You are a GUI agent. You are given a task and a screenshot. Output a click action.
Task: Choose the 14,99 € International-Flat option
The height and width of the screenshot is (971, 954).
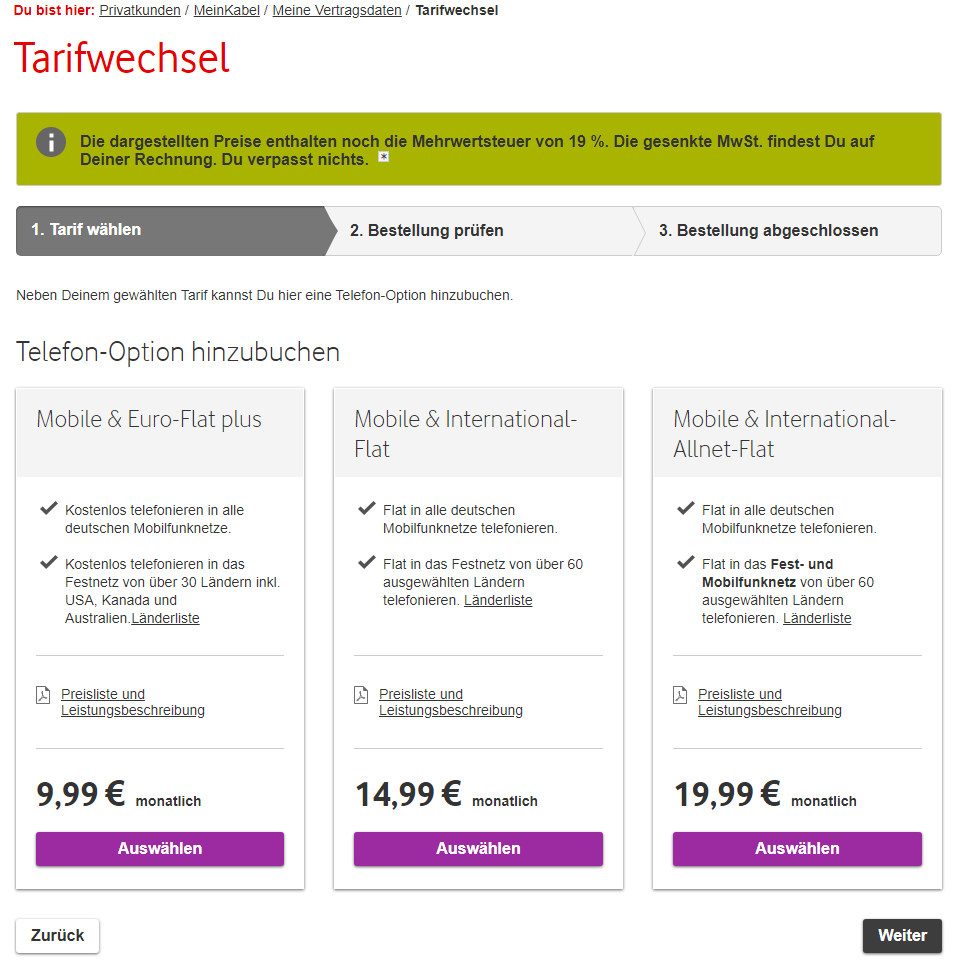(x=478, y=848)
